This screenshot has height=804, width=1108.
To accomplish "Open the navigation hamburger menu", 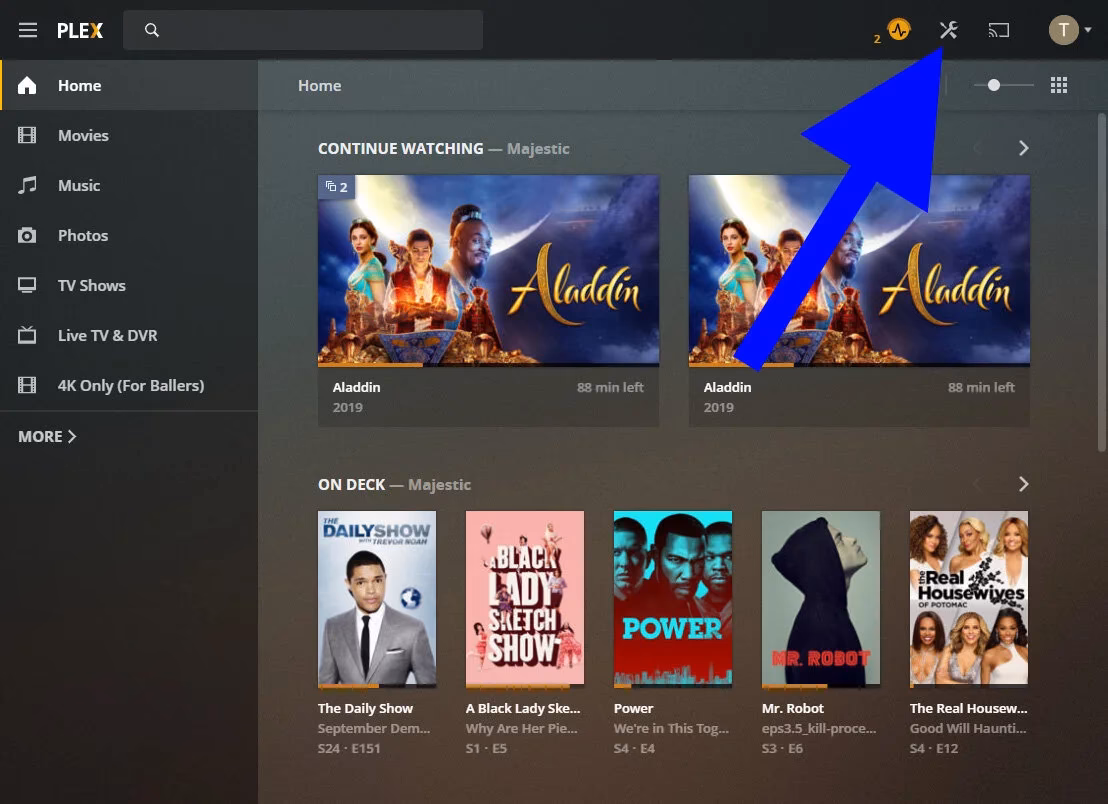I will click(x=27, y=29).
